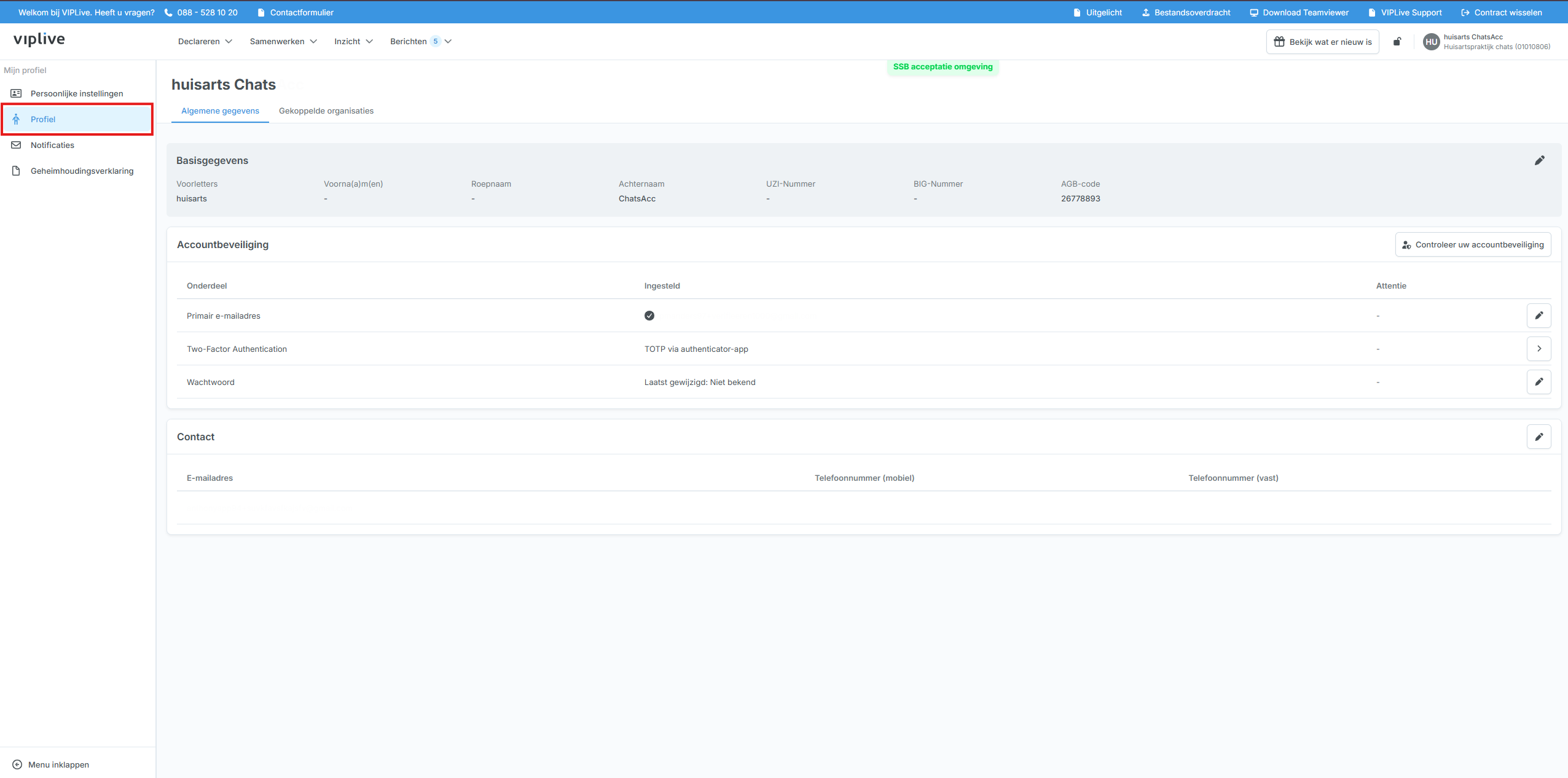Click the Contract wisselen link

coord(1502,12)
